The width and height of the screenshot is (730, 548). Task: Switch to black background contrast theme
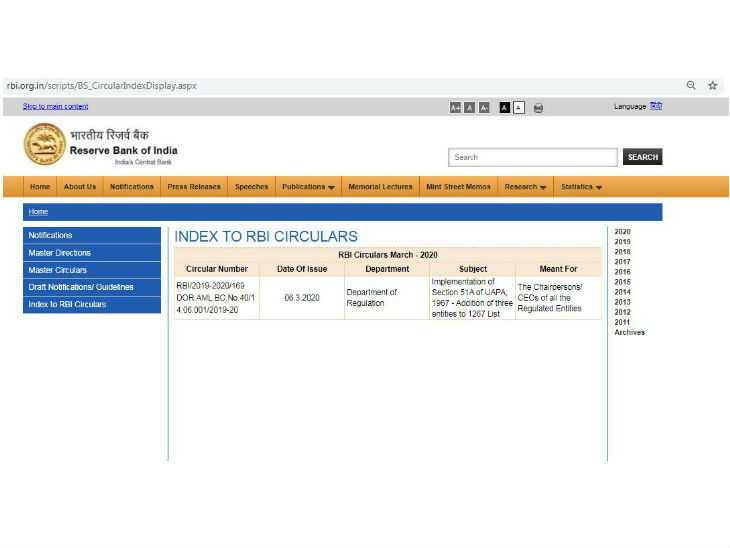coord(505,108)
